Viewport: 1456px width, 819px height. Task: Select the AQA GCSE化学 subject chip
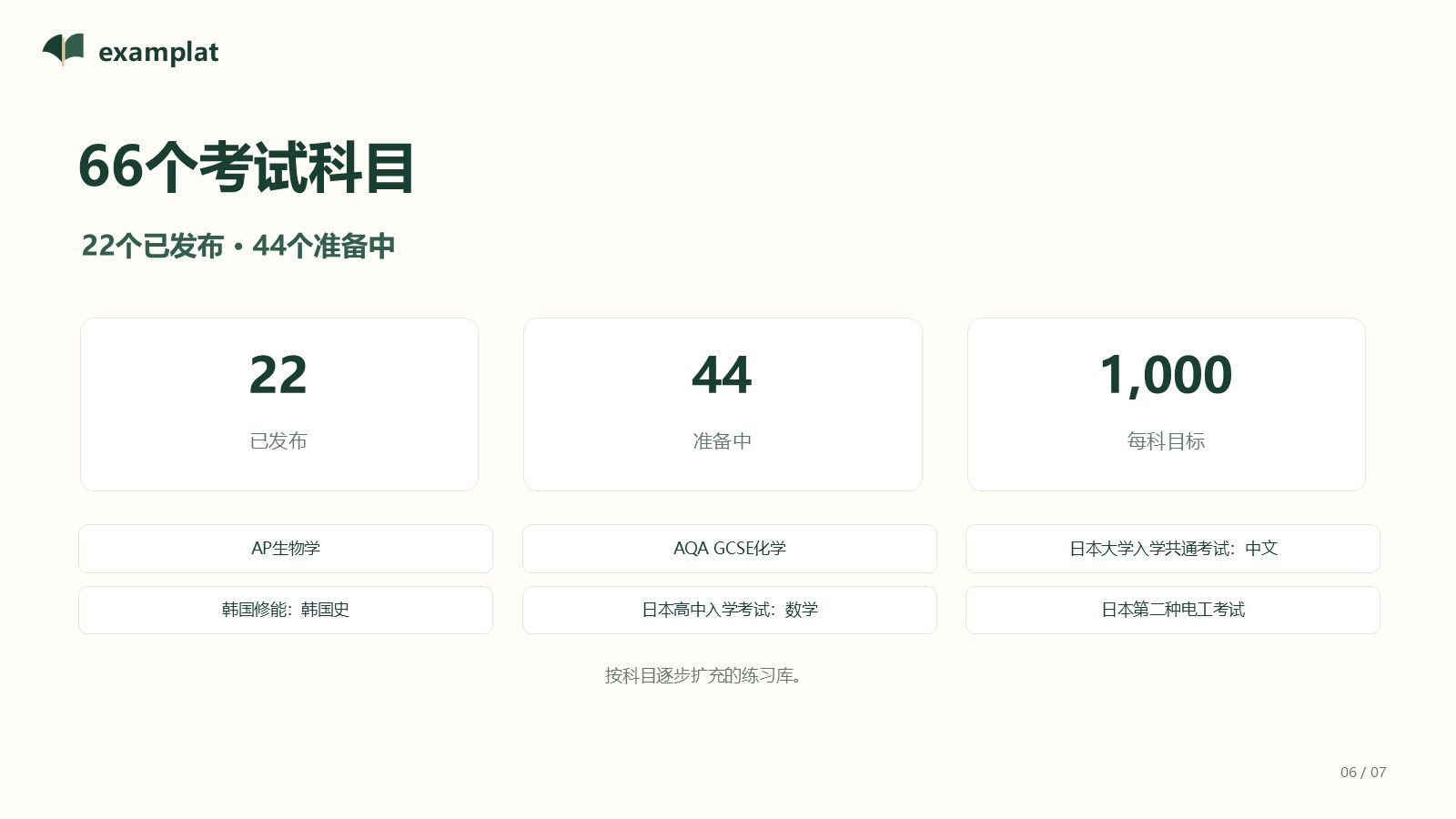coord(730,549)
